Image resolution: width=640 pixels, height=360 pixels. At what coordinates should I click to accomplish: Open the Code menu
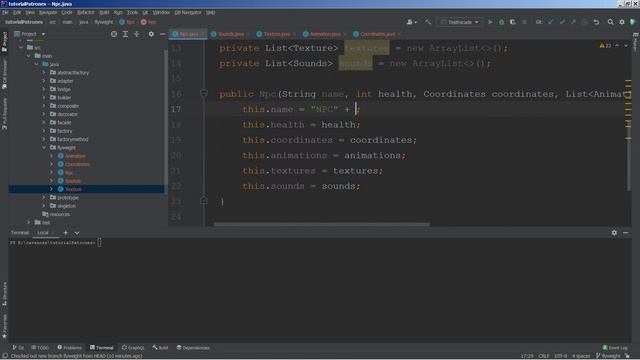[x=67, y=13]
